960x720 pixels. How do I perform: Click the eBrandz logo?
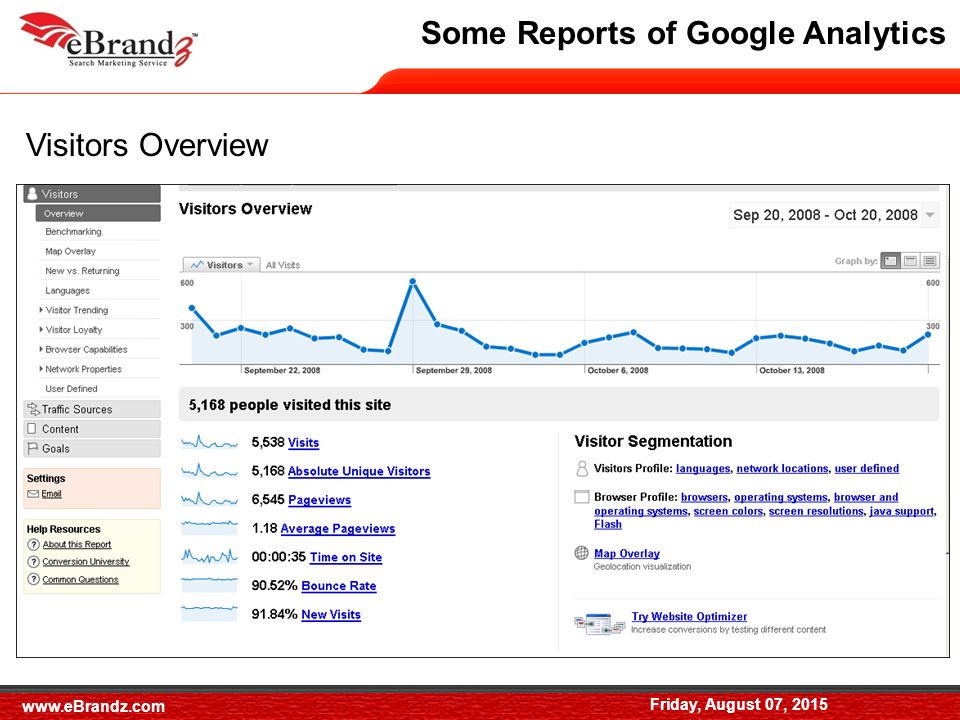(x=109, y=40)
